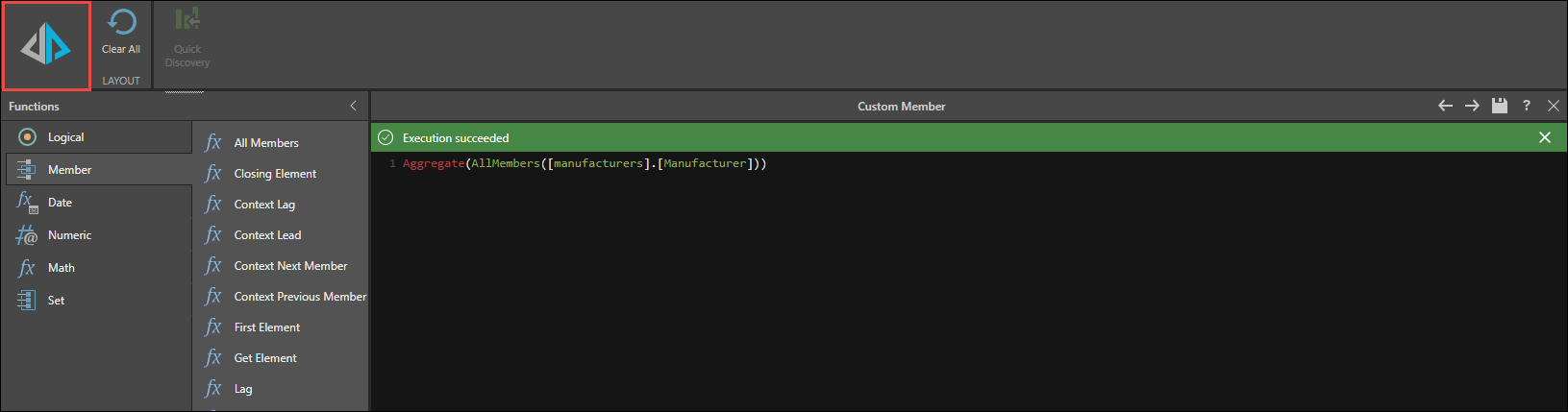Open the Set function category
This screenshot has height=412, width=1568.
click(x=56, y=301)
